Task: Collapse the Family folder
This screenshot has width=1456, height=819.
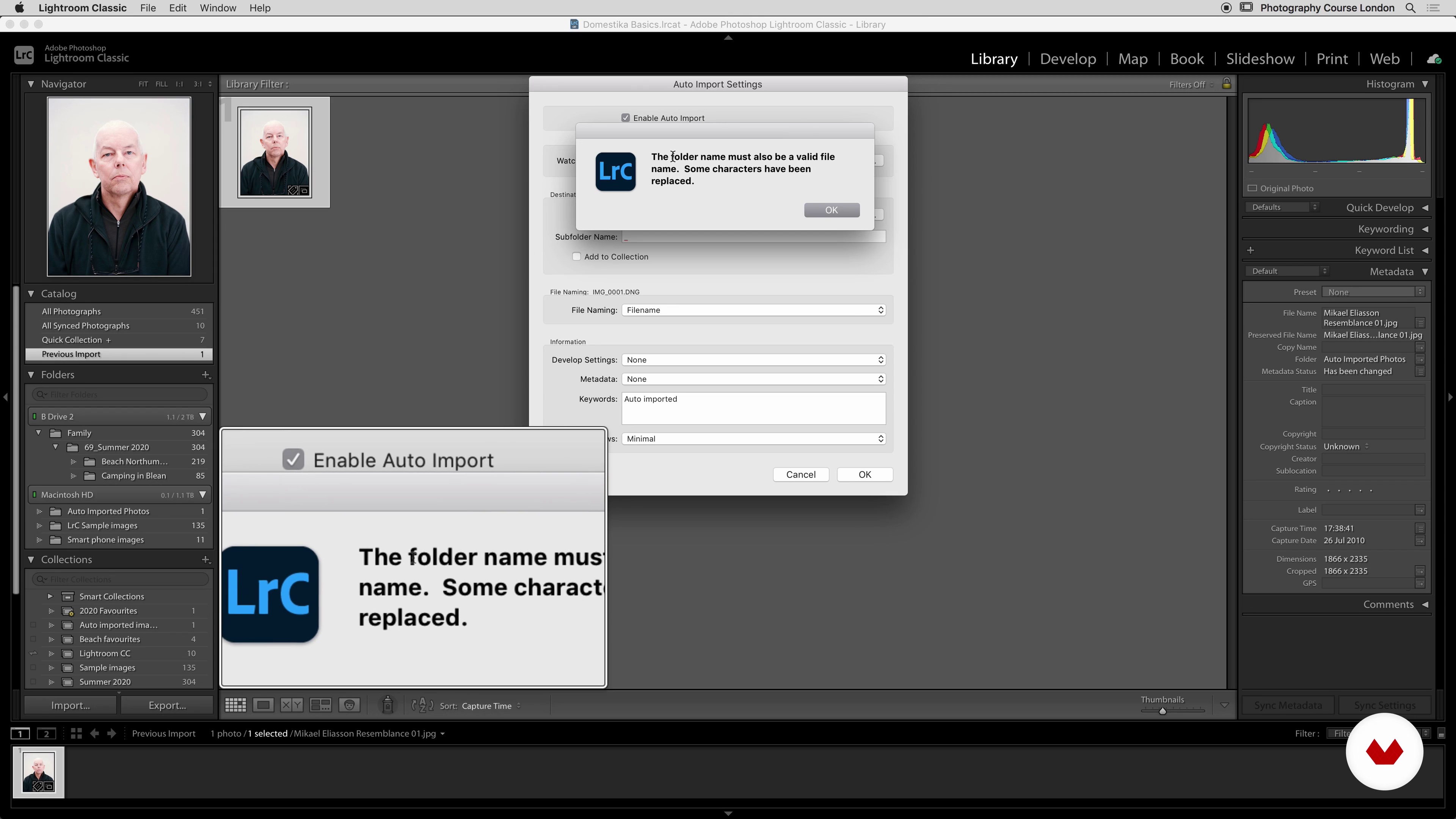Action: 38,433
